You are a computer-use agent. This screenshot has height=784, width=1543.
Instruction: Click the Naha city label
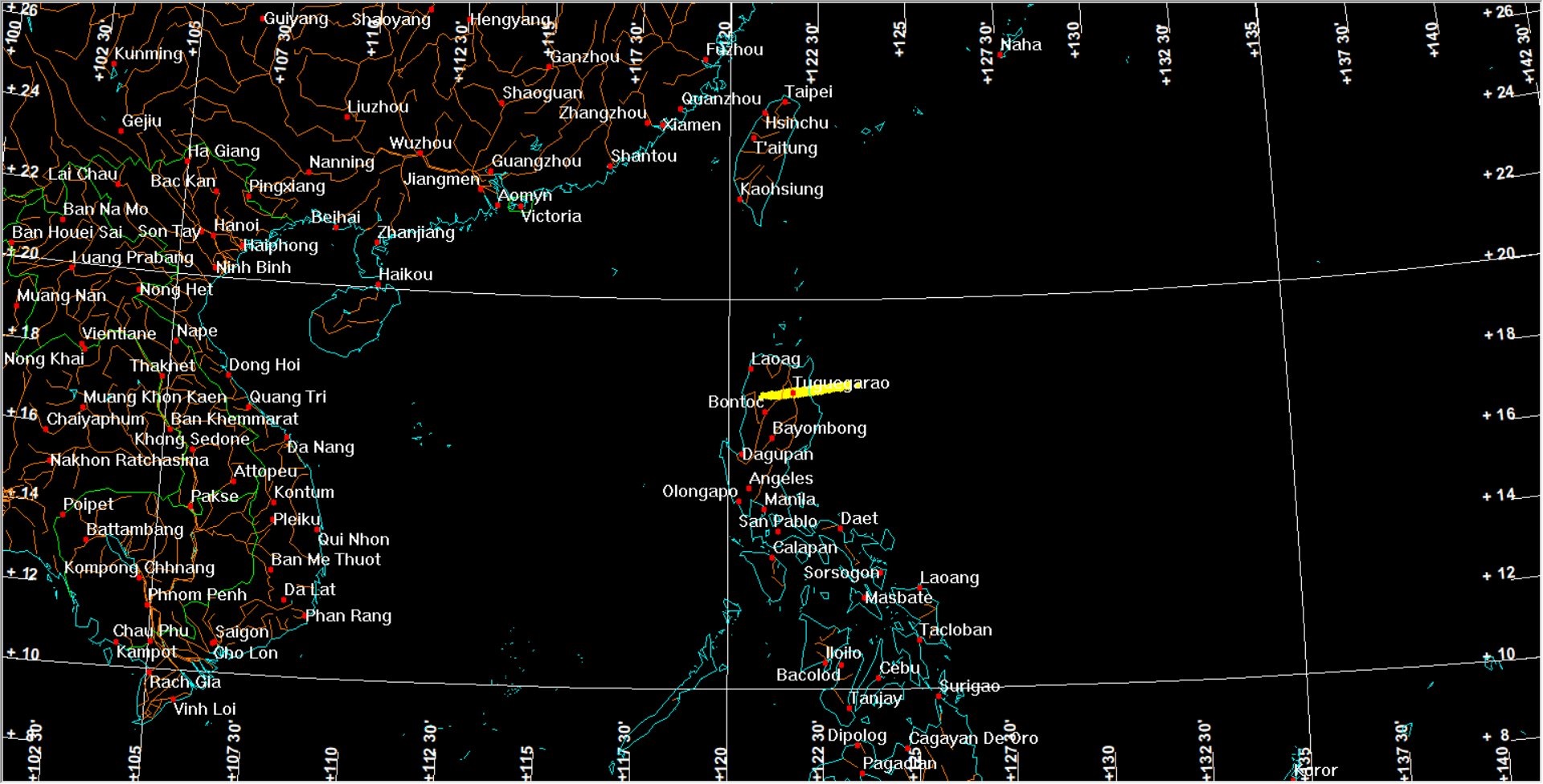click(1021, 45)
